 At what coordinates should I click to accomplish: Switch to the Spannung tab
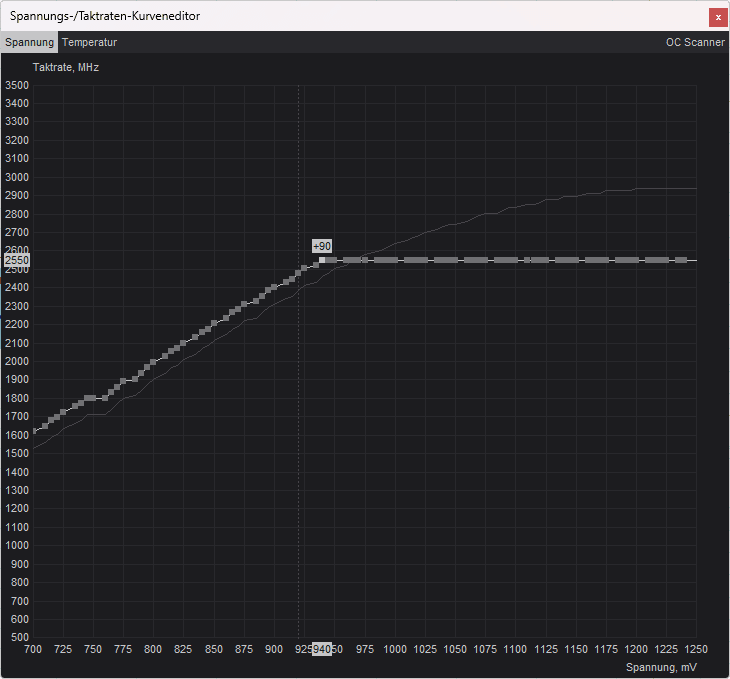click(29, 42)
